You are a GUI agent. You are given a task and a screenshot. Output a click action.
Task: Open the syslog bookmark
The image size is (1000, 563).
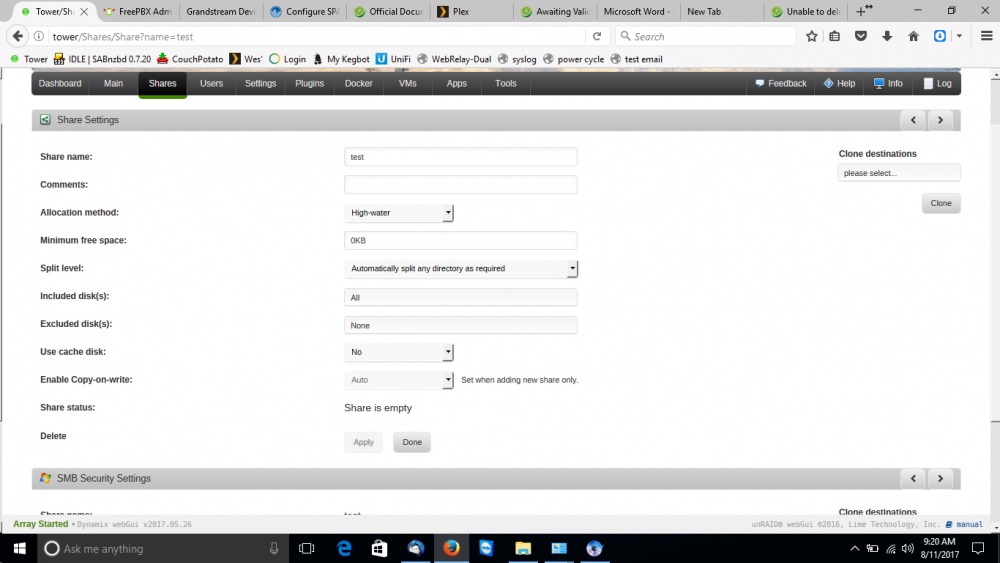[x=517, y=59]
